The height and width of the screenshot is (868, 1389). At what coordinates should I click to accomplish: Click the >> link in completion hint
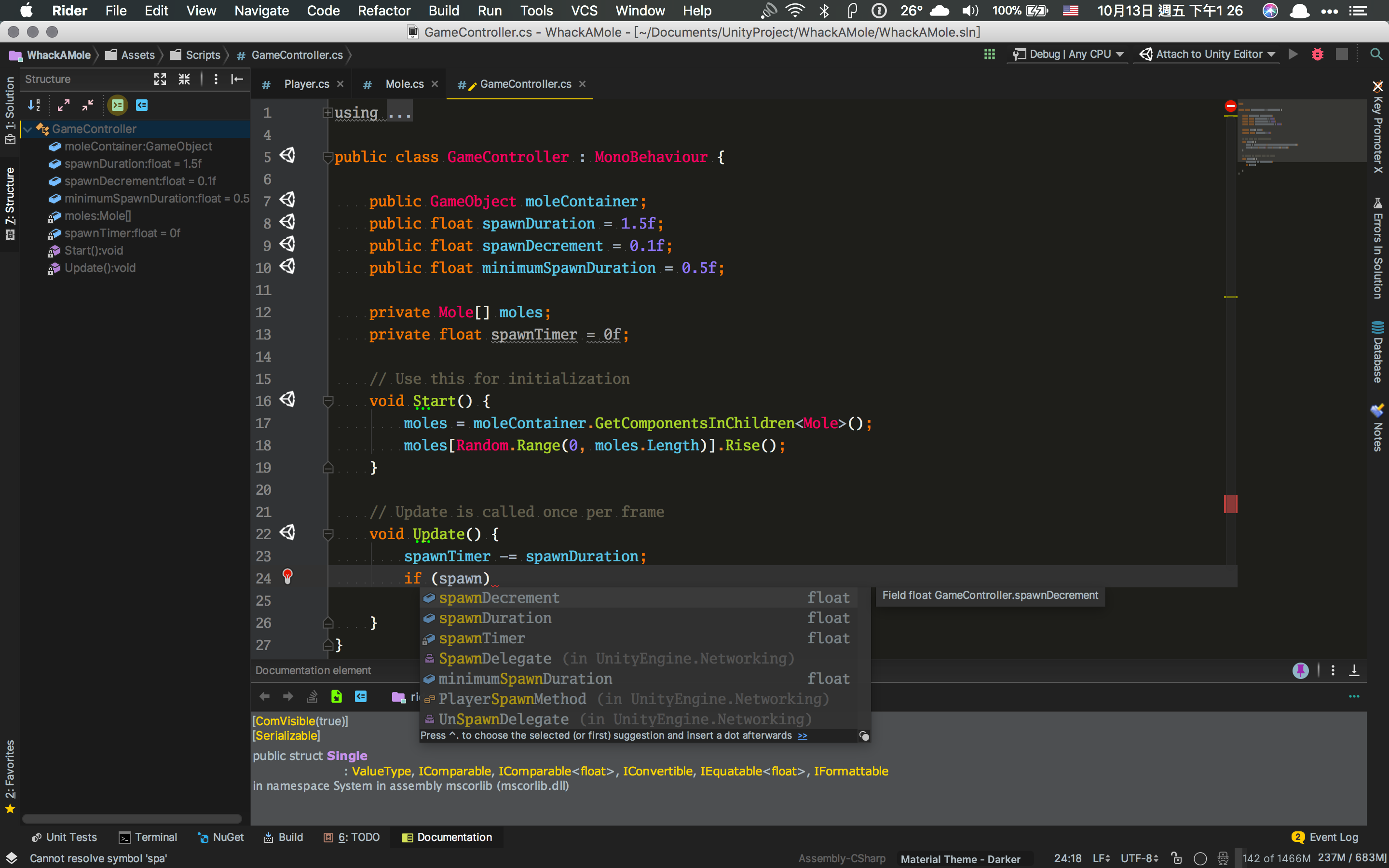[x=803, y=735]
